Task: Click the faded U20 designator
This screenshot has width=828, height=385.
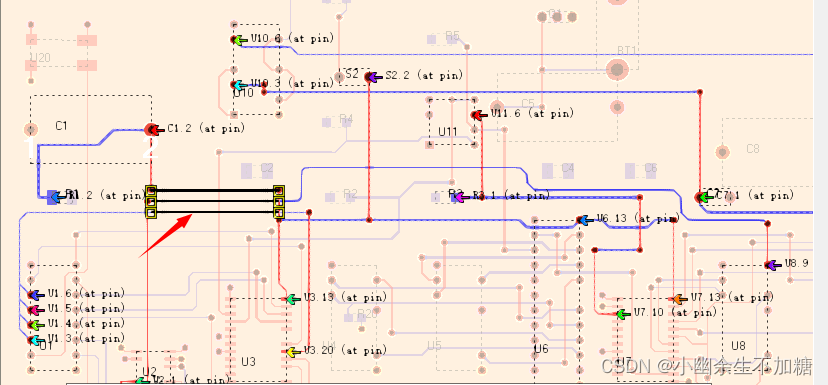Action: coord(40,58)
